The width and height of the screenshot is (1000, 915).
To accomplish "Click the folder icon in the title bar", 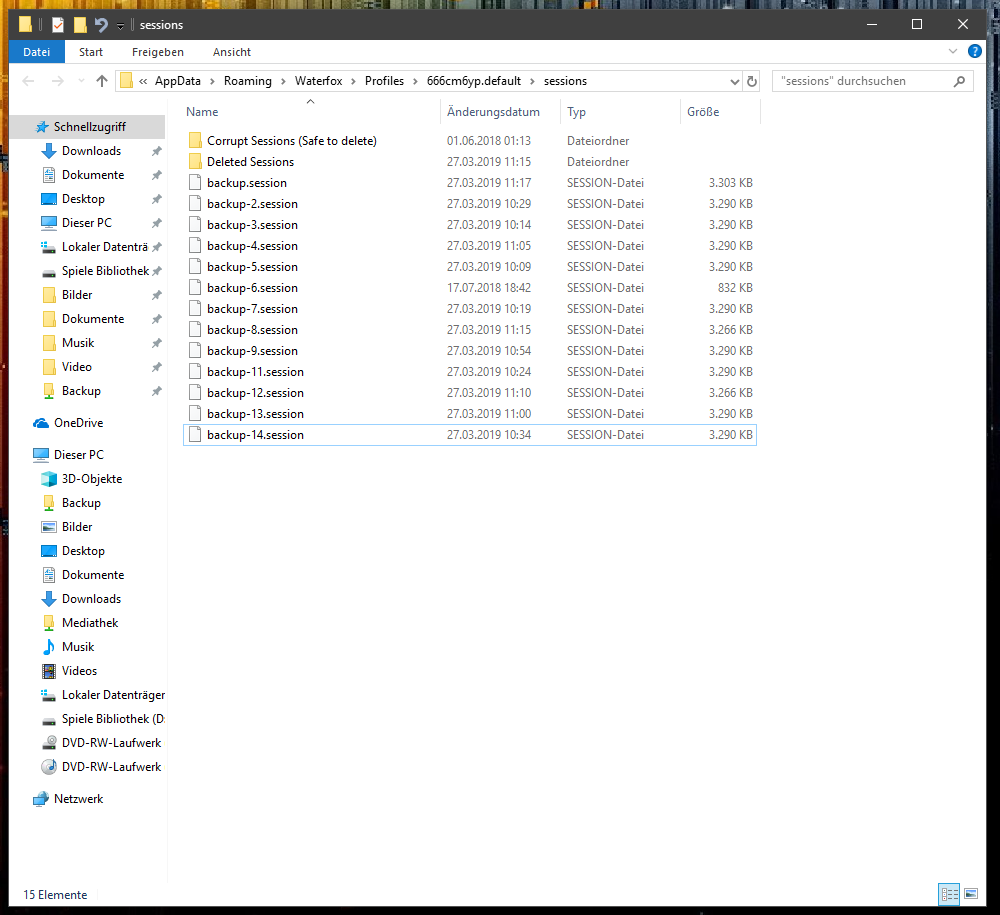I will (26, 25).
